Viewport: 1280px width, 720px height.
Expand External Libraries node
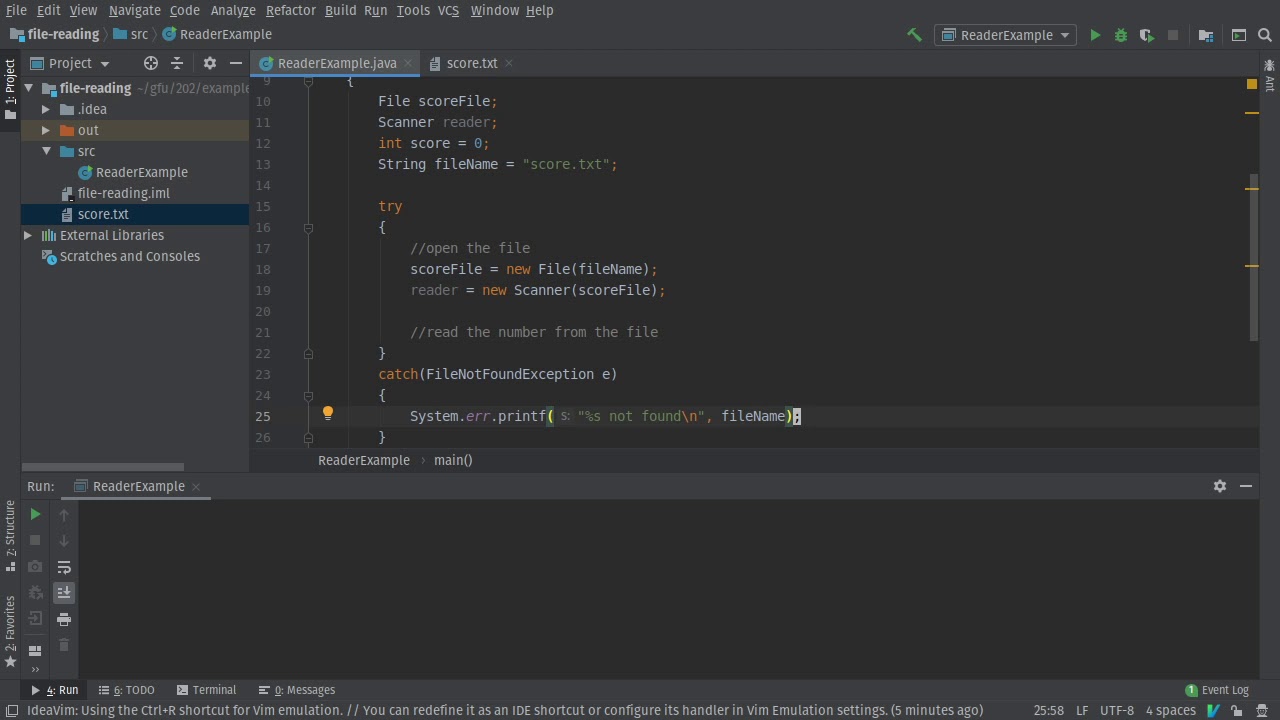[28, 235]
